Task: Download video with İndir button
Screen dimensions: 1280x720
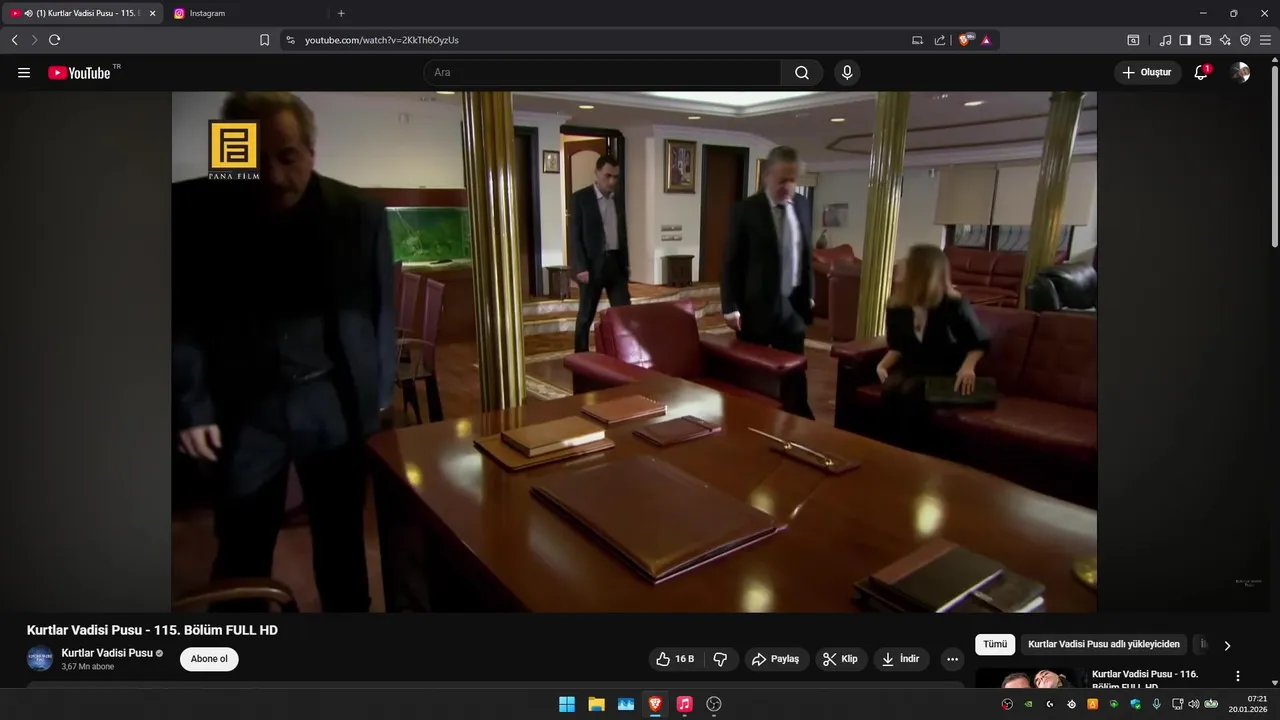Action: pyautogui.click(x=900, y=659)
